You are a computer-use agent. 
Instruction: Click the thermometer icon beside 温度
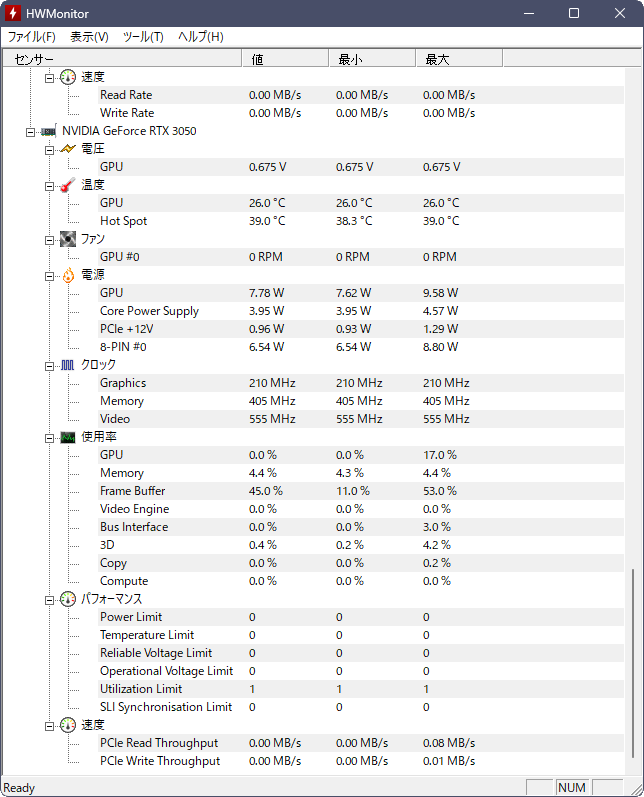[68, 185]
